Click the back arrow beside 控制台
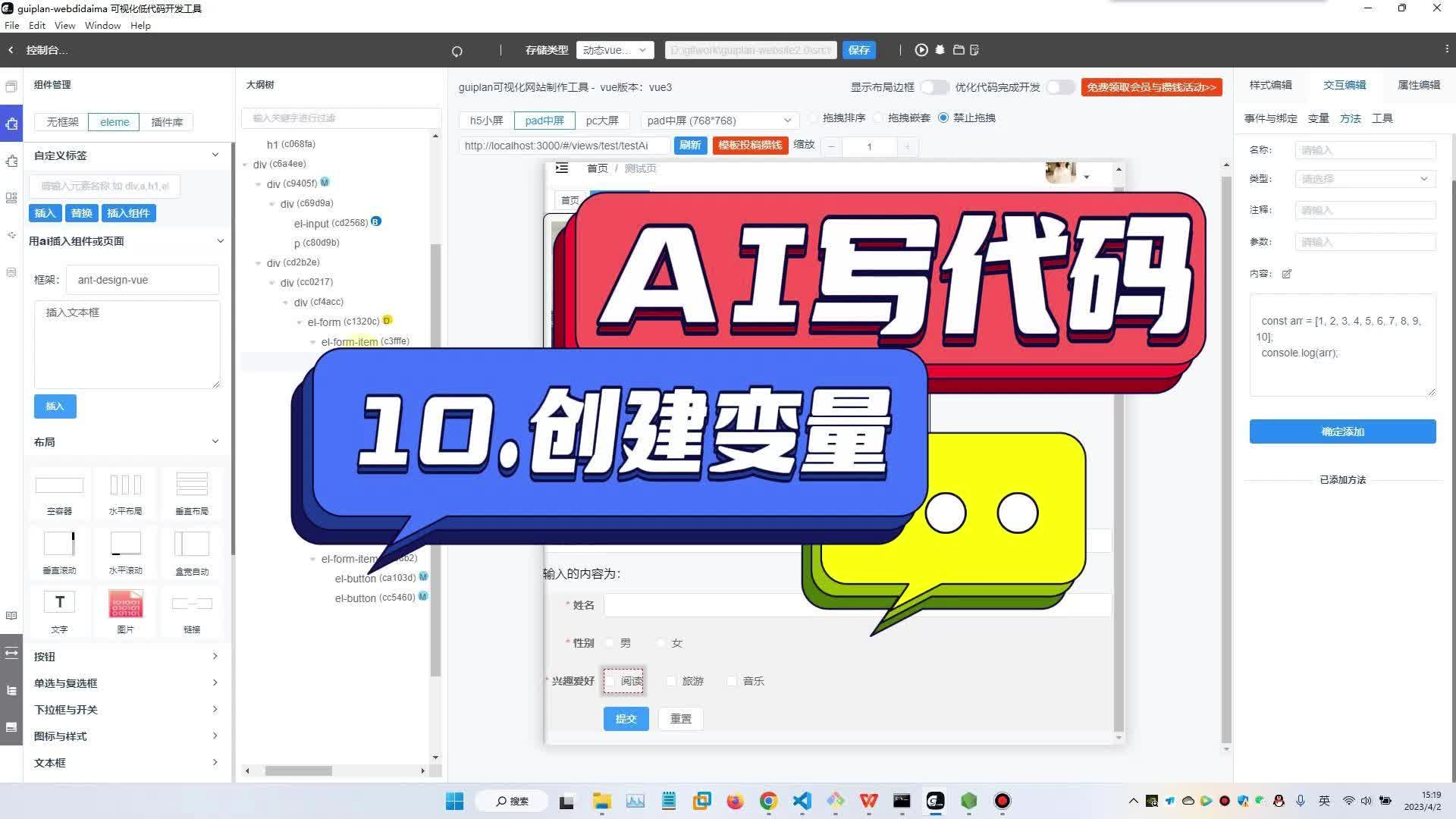The width and height of the screenshot is (1456, 819). point(11,50)
